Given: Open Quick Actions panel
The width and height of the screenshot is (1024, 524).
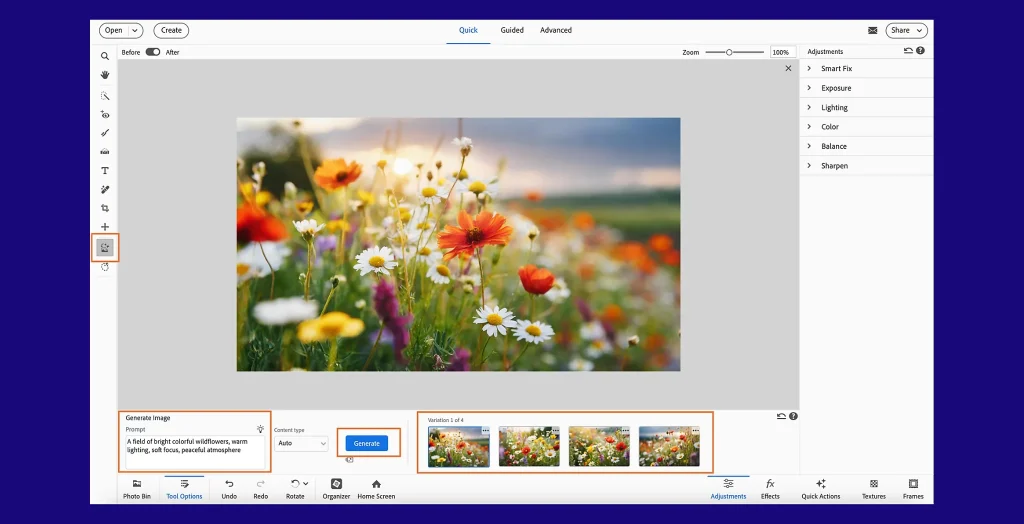Looking at the screenshot, I should click(x=821, y=489).
